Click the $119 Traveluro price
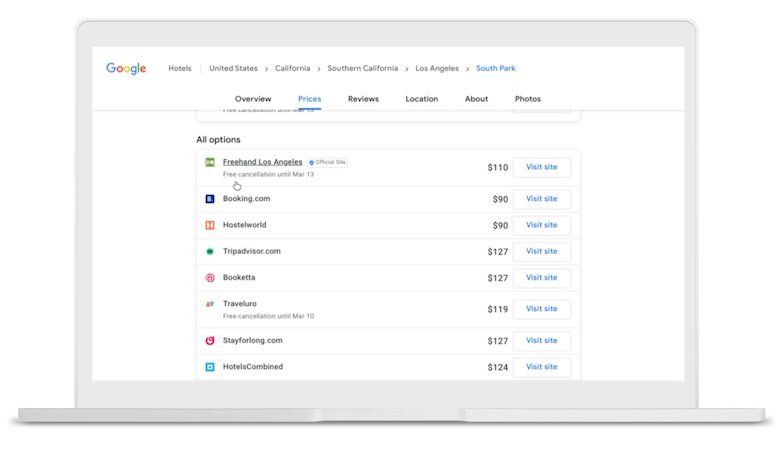Viewport: 780px width, 450px height. (x=497, y=309)
